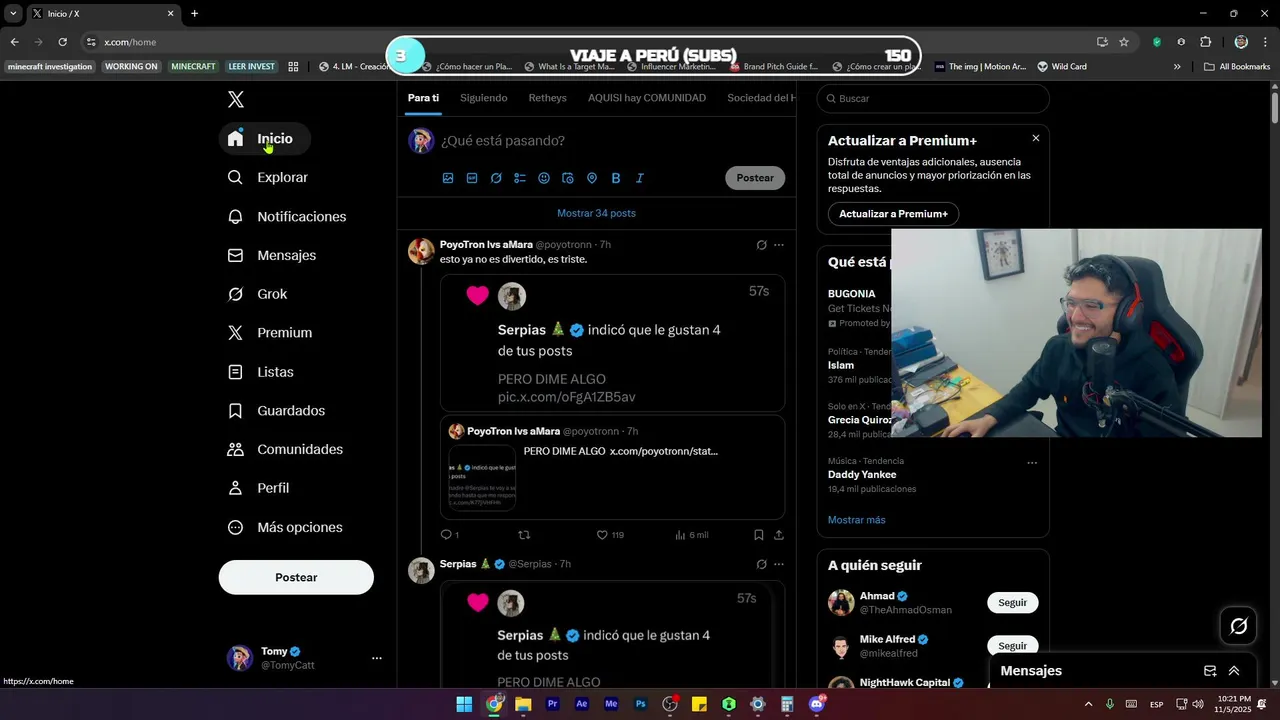The image size is (1280, 720).
Task: Open Discord from the taskbar
Action: pos(817,704)
